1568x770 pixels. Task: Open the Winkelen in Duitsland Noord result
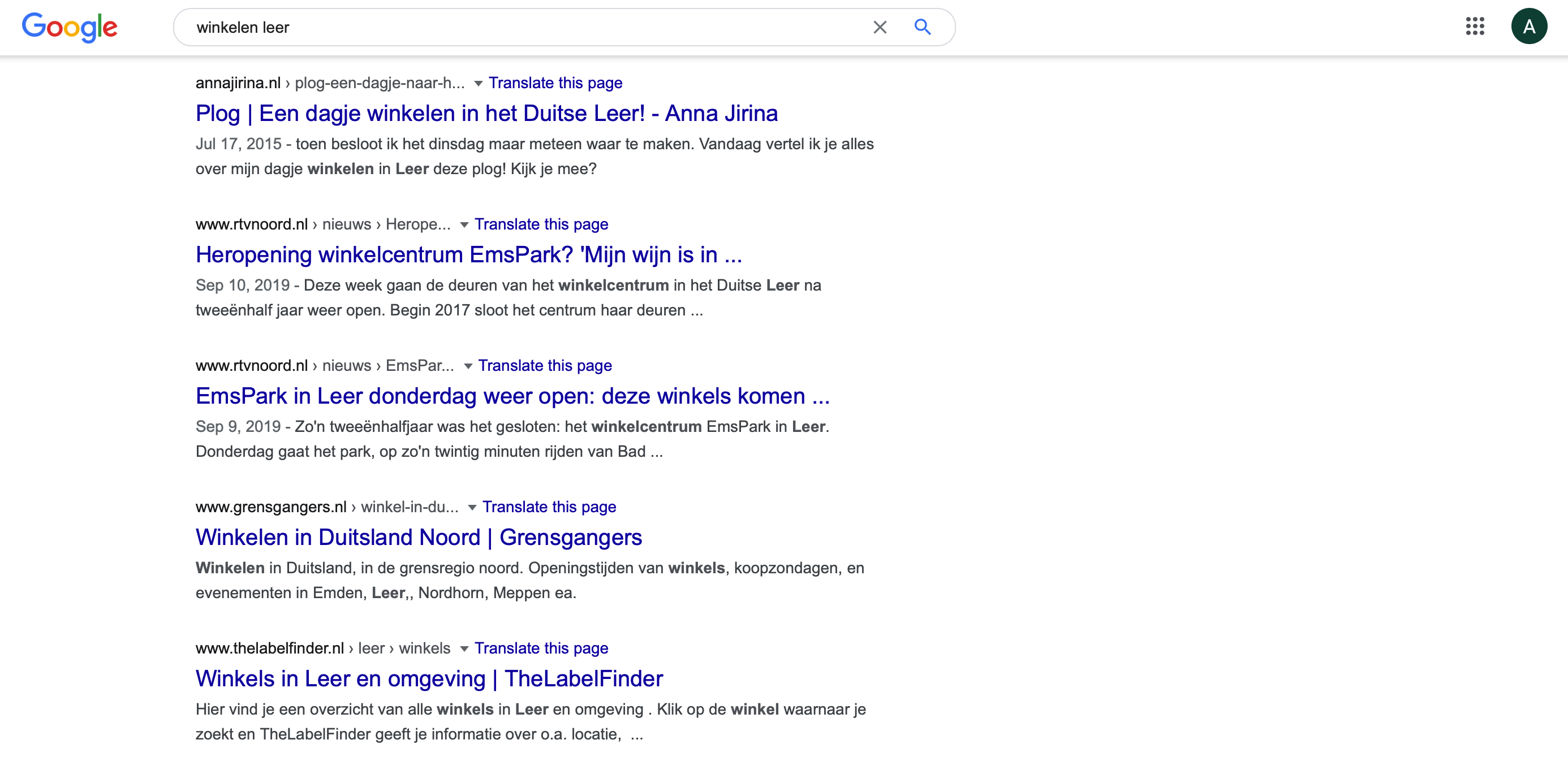pos(418,537)
